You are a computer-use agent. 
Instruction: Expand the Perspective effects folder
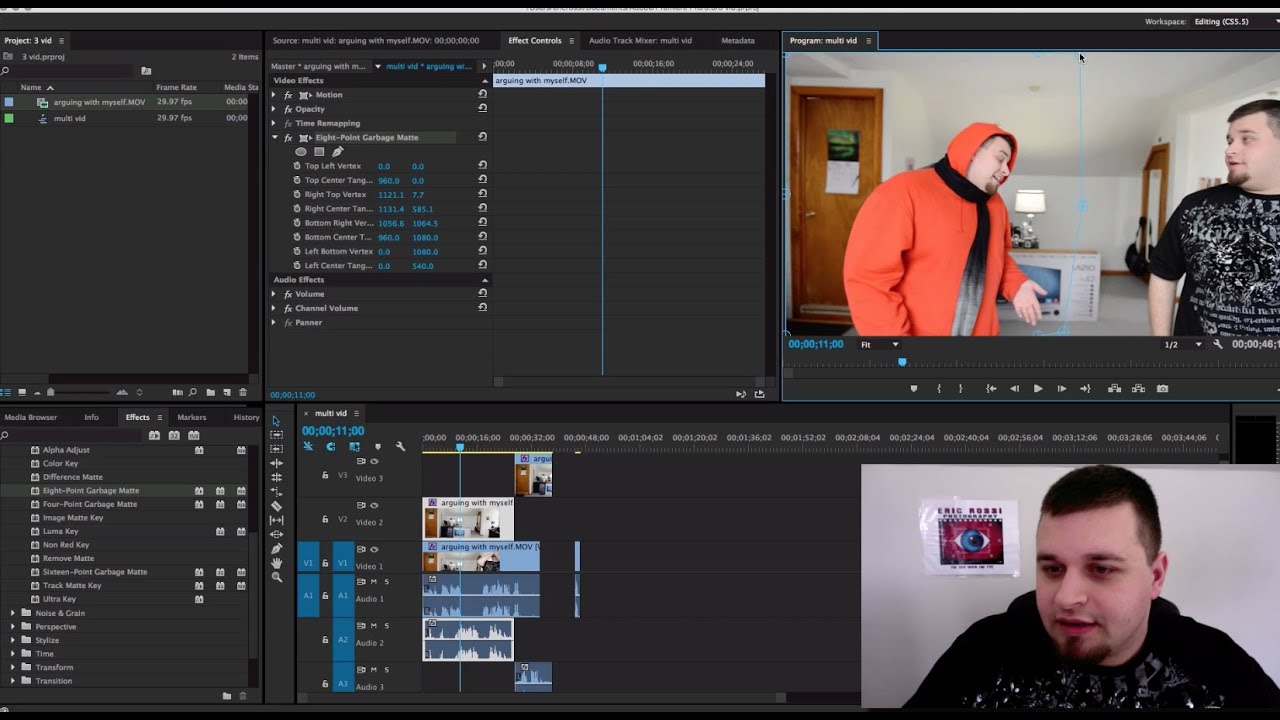point(13,627)
